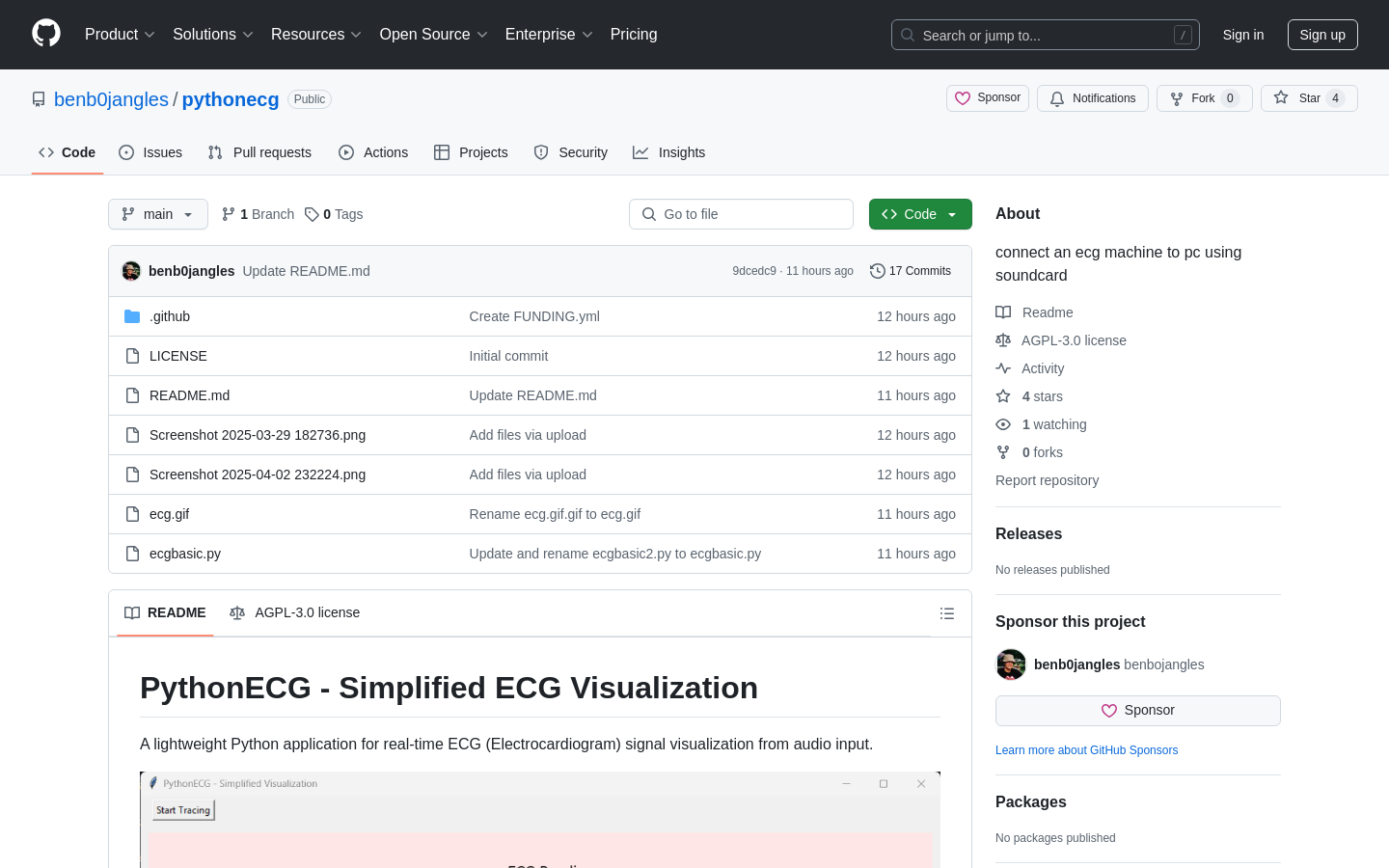The width and height of the screenshot is (1389, 868).
Task: Click Update README.md latest commit message
Action: [x=306, y=271]
